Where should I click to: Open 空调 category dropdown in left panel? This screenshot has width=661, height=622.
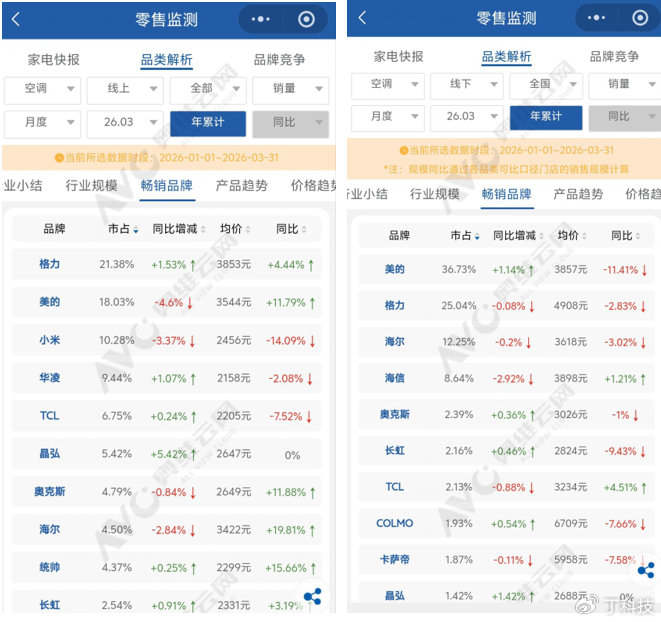[42, 90]
